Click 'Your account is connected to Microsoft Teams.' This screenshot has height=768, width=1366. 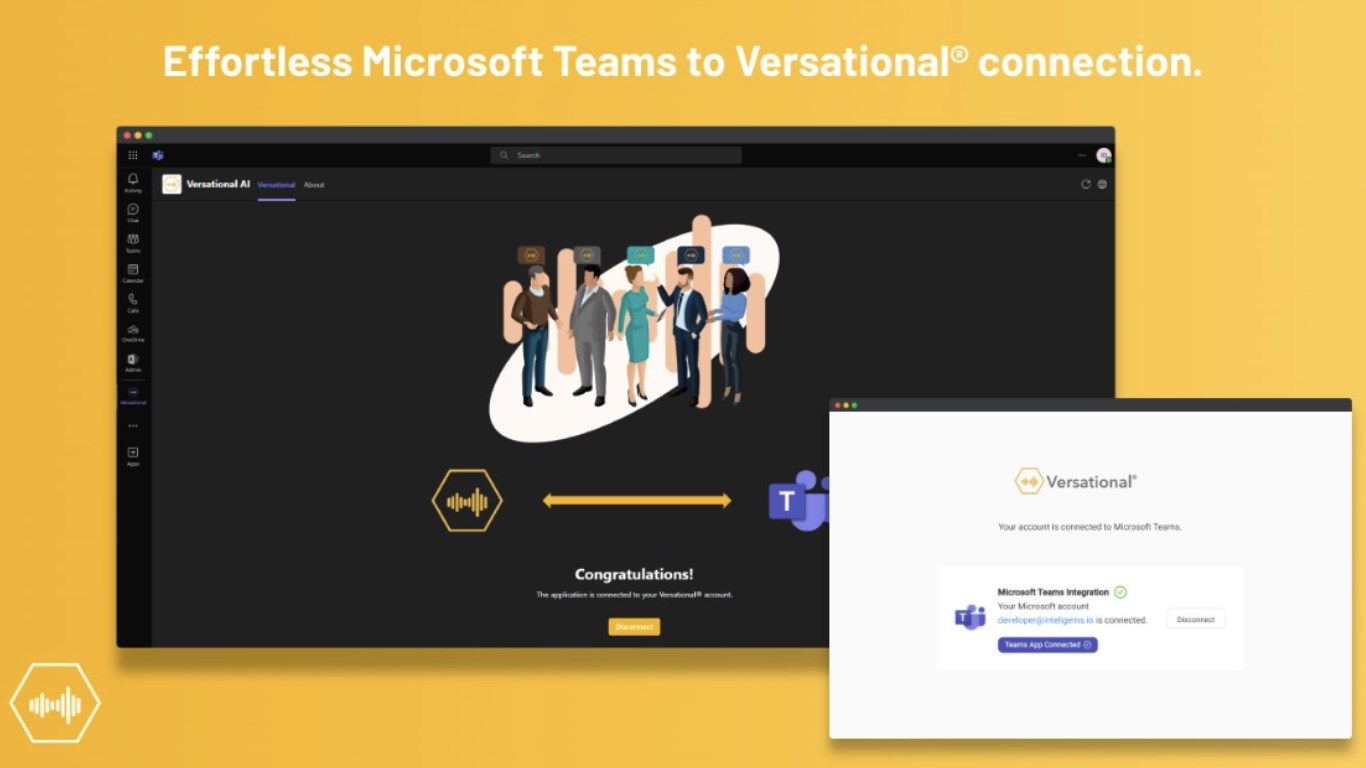point(1089,526)
